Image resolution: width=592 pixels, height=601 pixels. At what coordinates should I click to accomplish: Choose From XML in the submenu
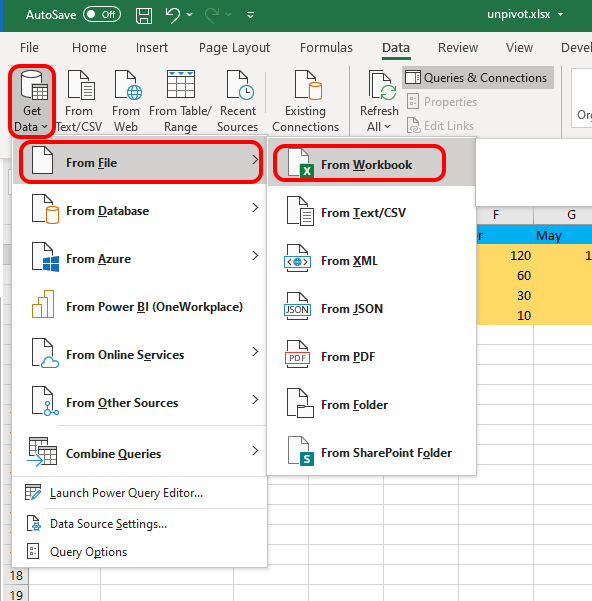pyautogui.click(x=372, y=260)
